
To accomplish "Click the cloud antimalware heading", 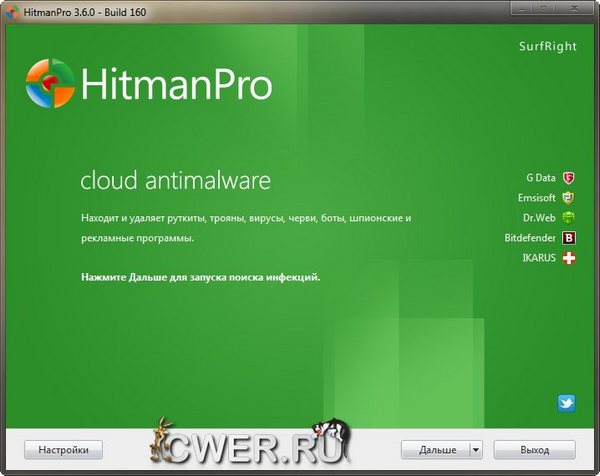I will click(176, 180).
